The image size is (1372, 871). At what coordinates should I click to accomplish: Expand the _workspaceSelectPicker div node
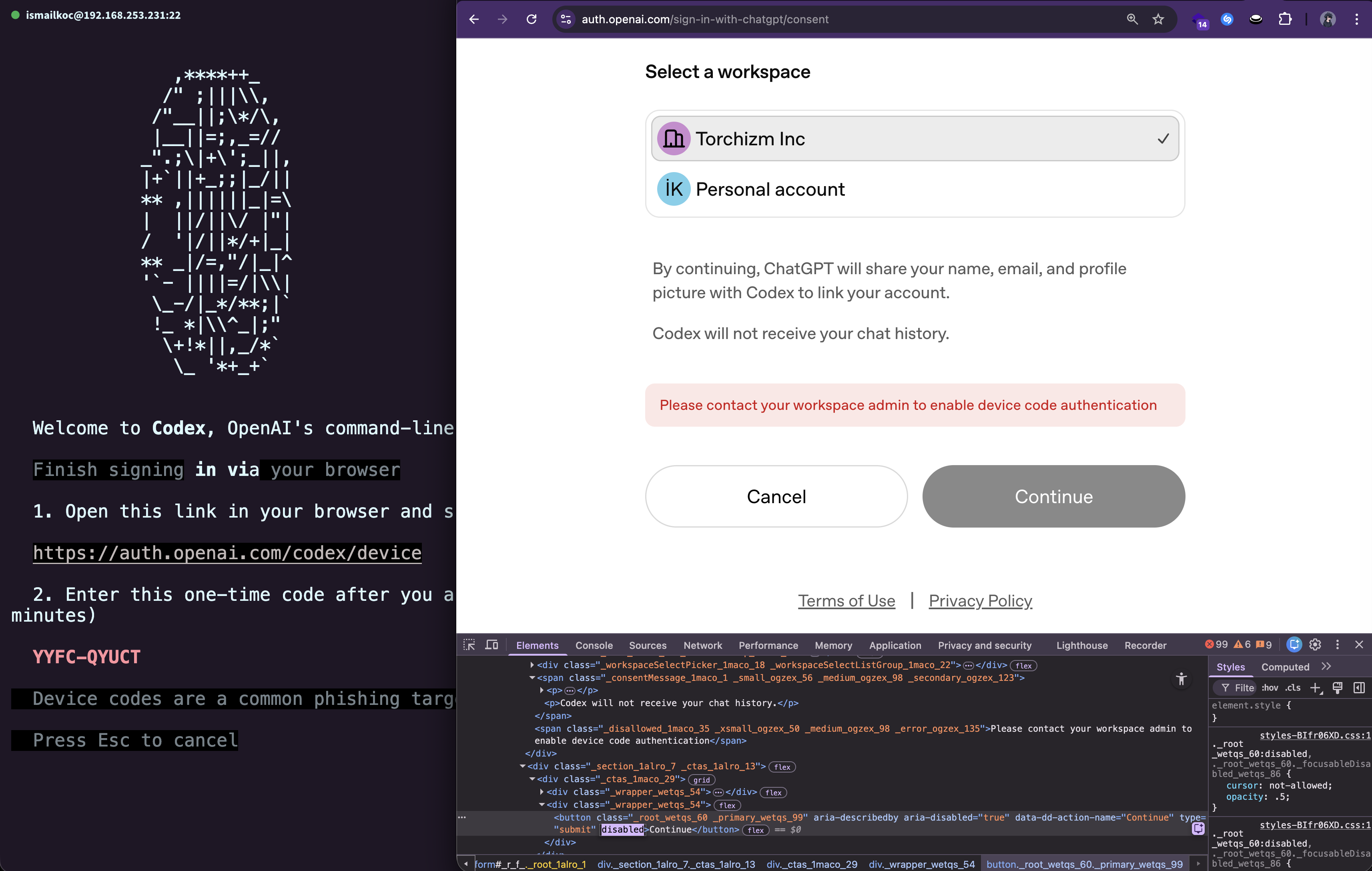coord(532,665)
